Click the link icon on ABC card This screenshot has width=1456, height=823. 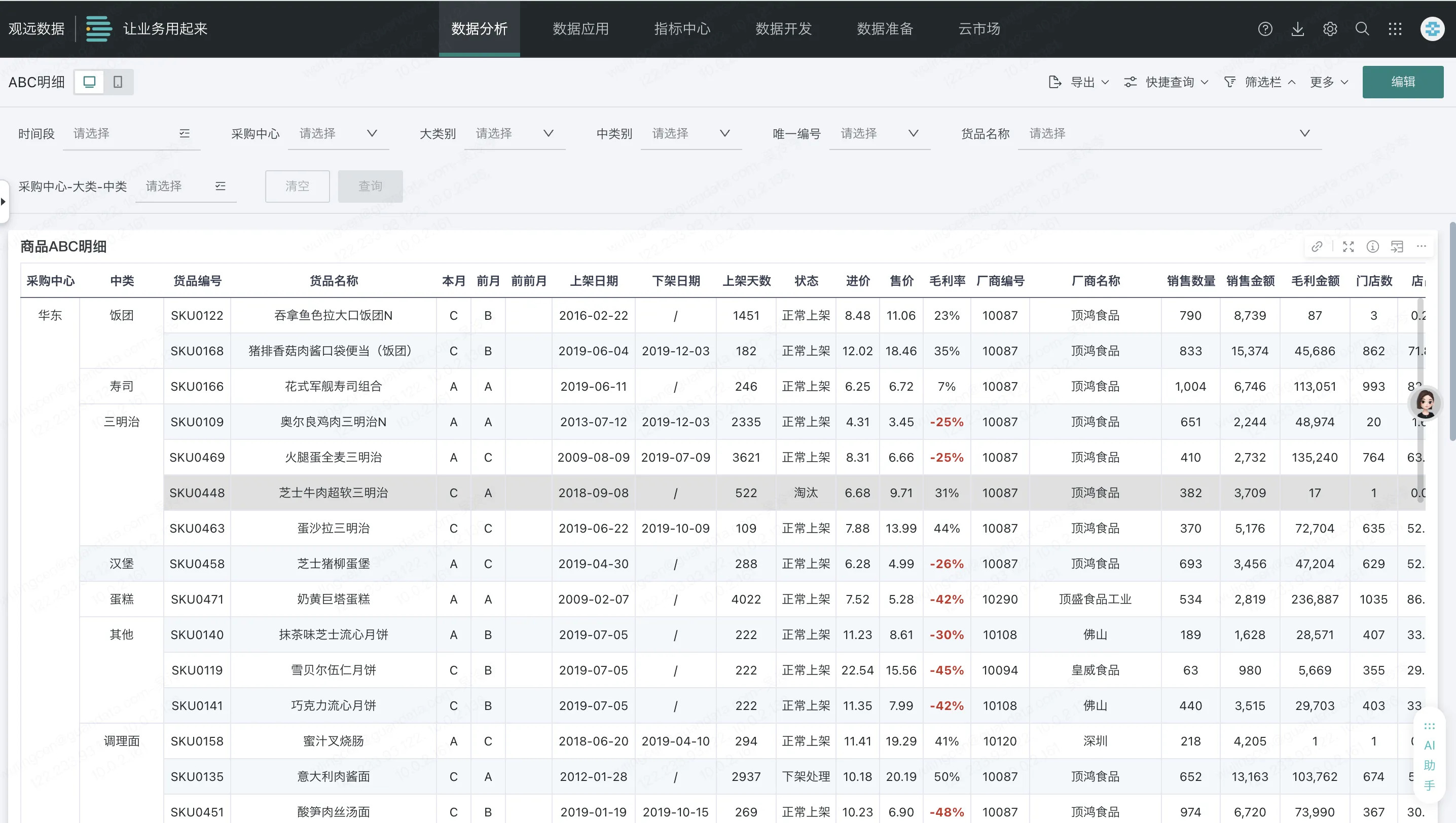point(1317,246)
